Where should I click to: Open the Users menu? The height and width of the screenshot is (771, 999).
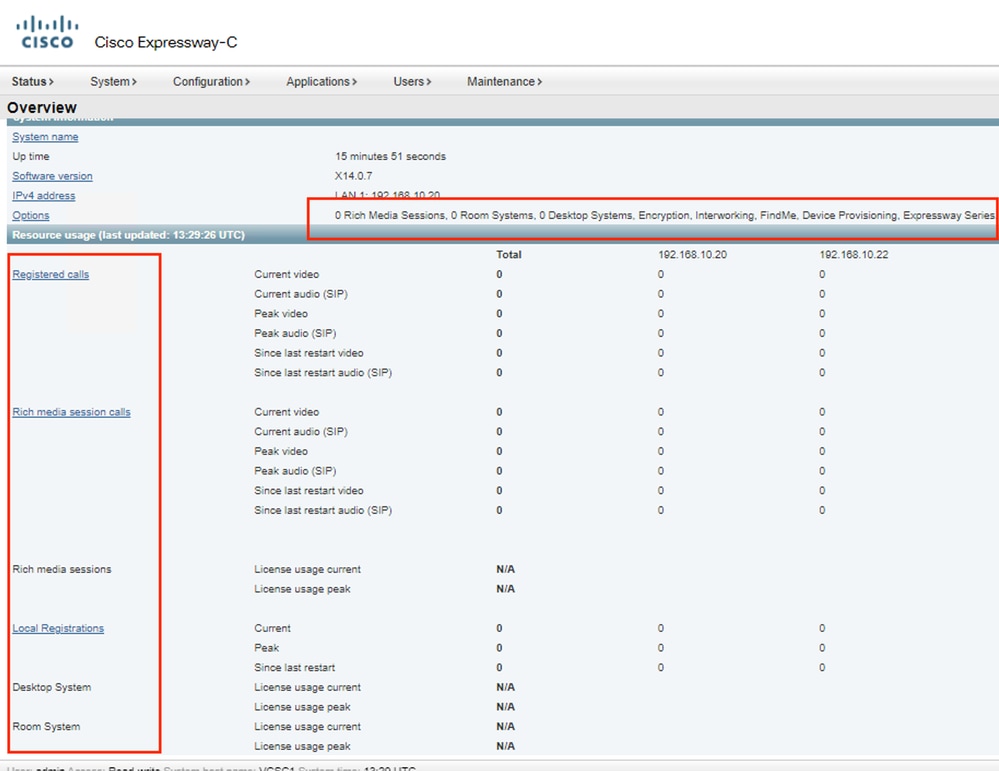pos(412,82)
